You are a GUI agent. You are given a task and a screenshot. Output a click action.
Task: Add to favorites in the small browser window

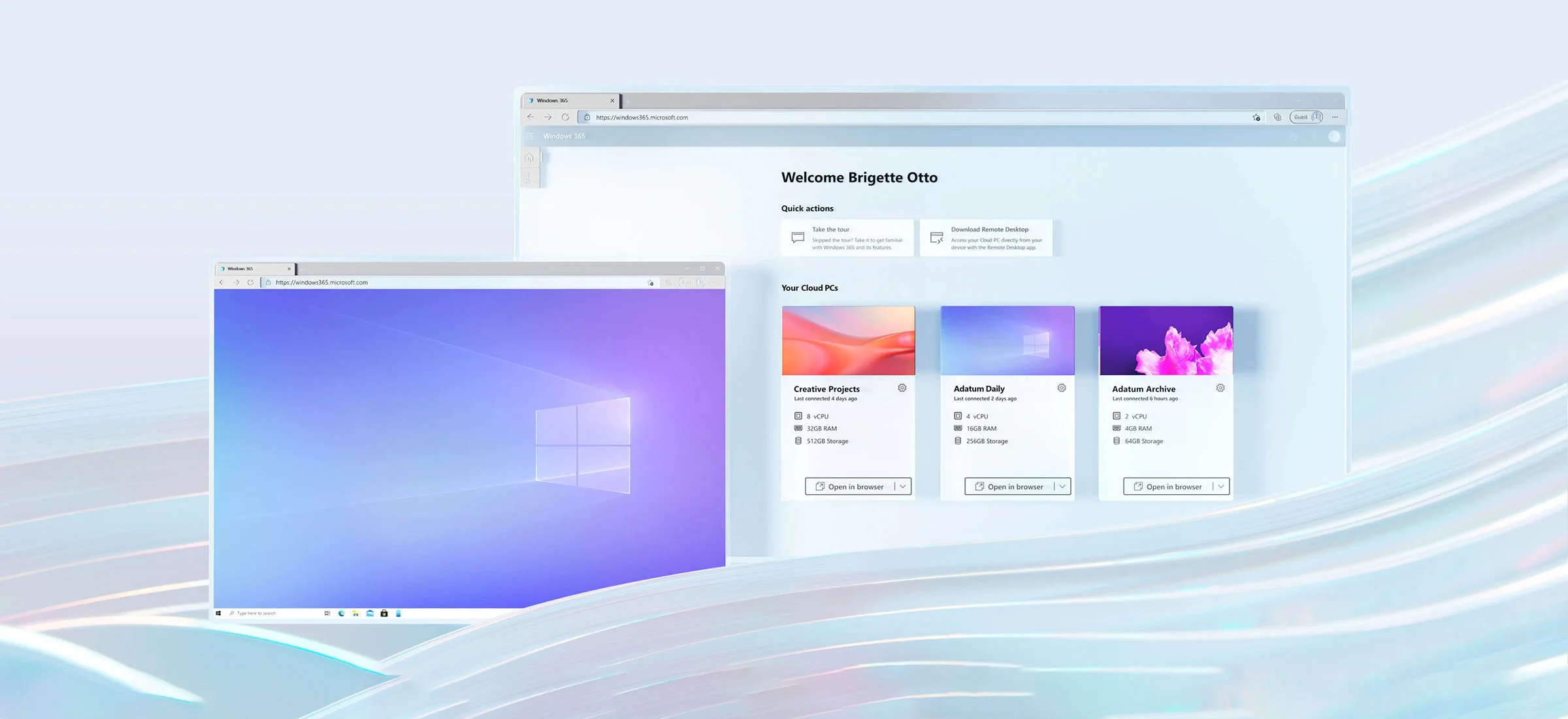(650, 282)
